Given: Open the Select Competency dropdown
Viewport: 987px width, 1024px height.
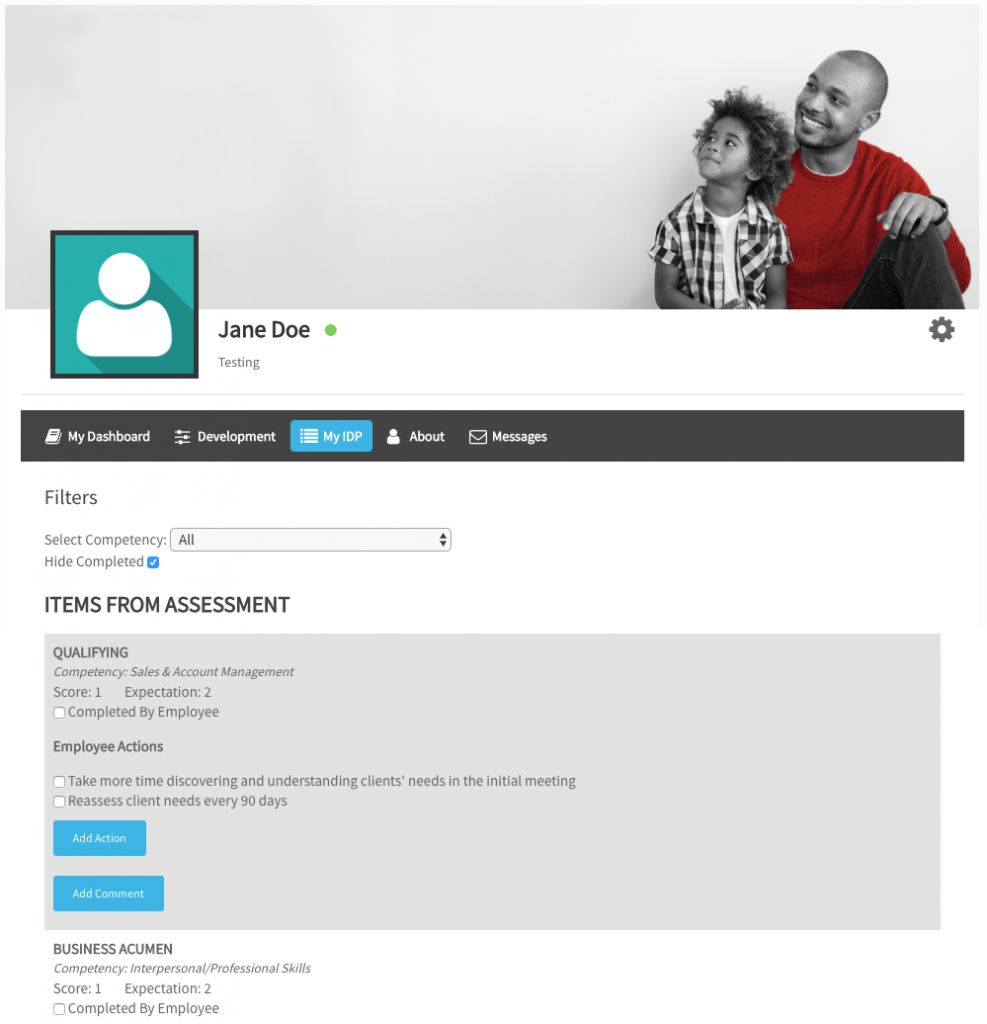Looking at the screenshot, I should [x=310, y=539].
